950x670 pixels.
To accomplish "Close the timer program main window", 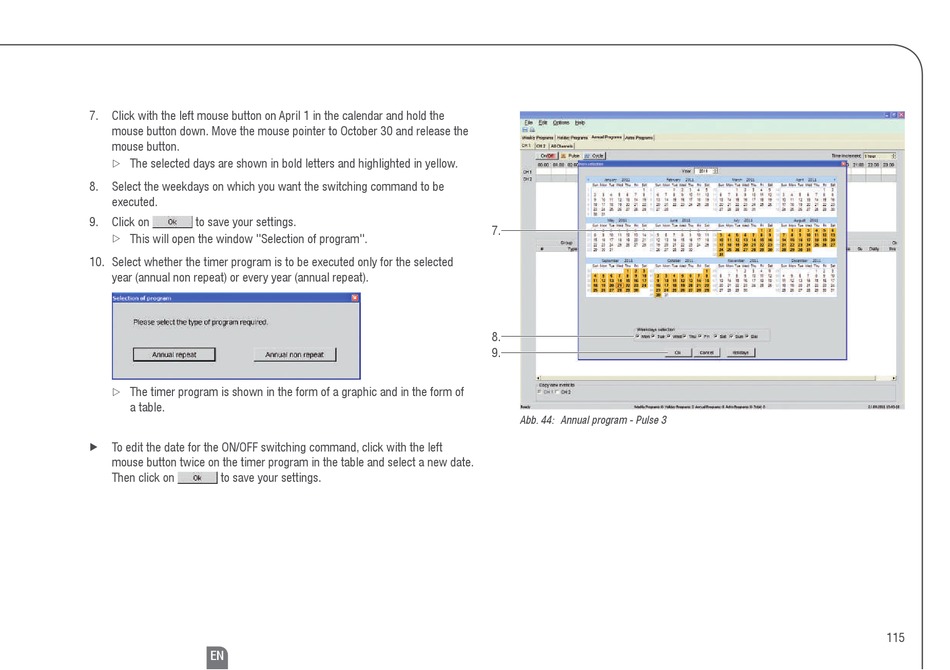I will coord(901,114).
